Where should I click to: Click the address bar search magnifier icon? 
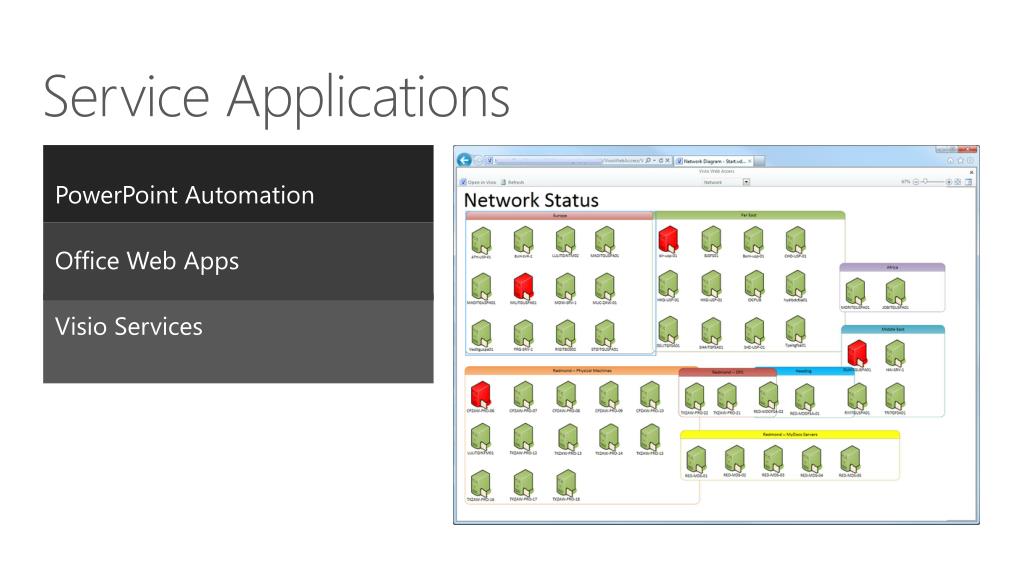648,161
